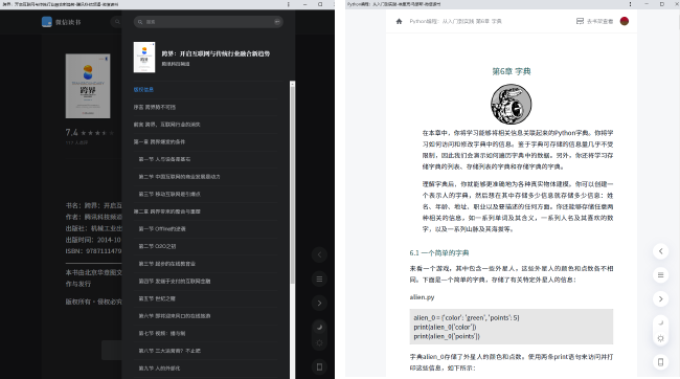Open the 第七节 视频 section entry
680x379 pixels.
pos(162,333)
